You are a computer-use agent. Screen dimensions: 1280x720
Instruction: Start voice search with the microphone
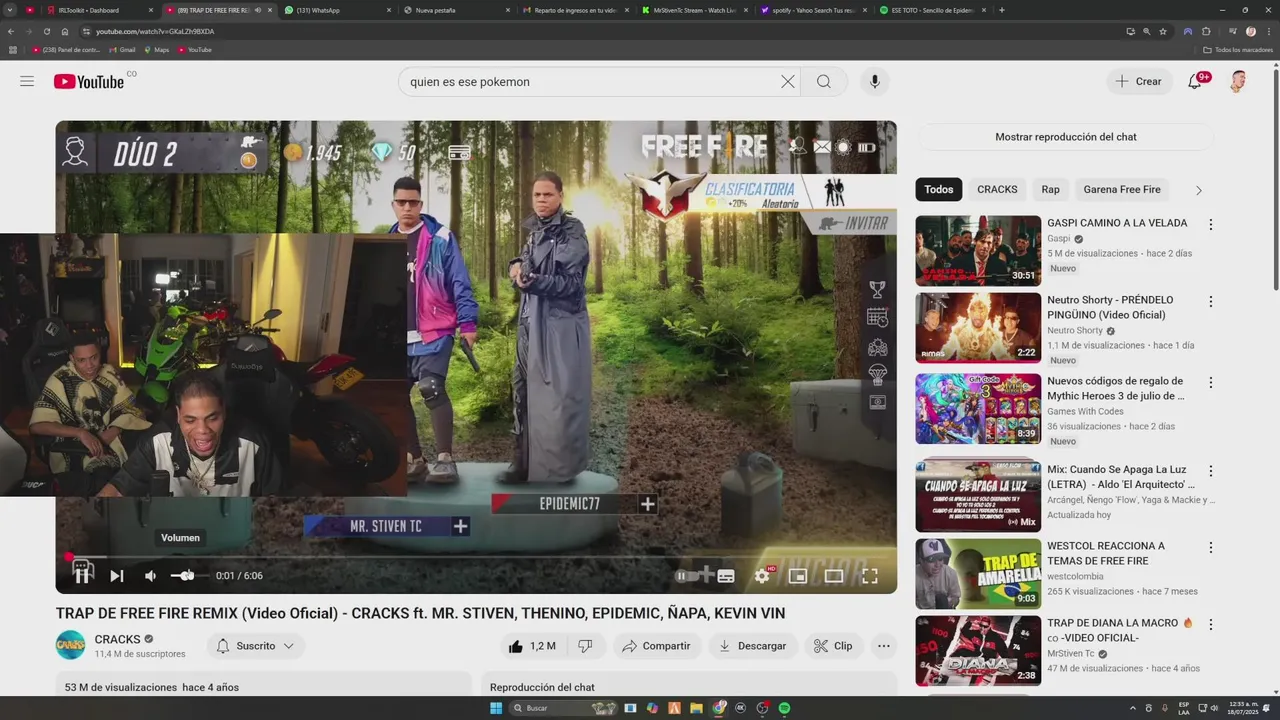click(x=875, y=82)
